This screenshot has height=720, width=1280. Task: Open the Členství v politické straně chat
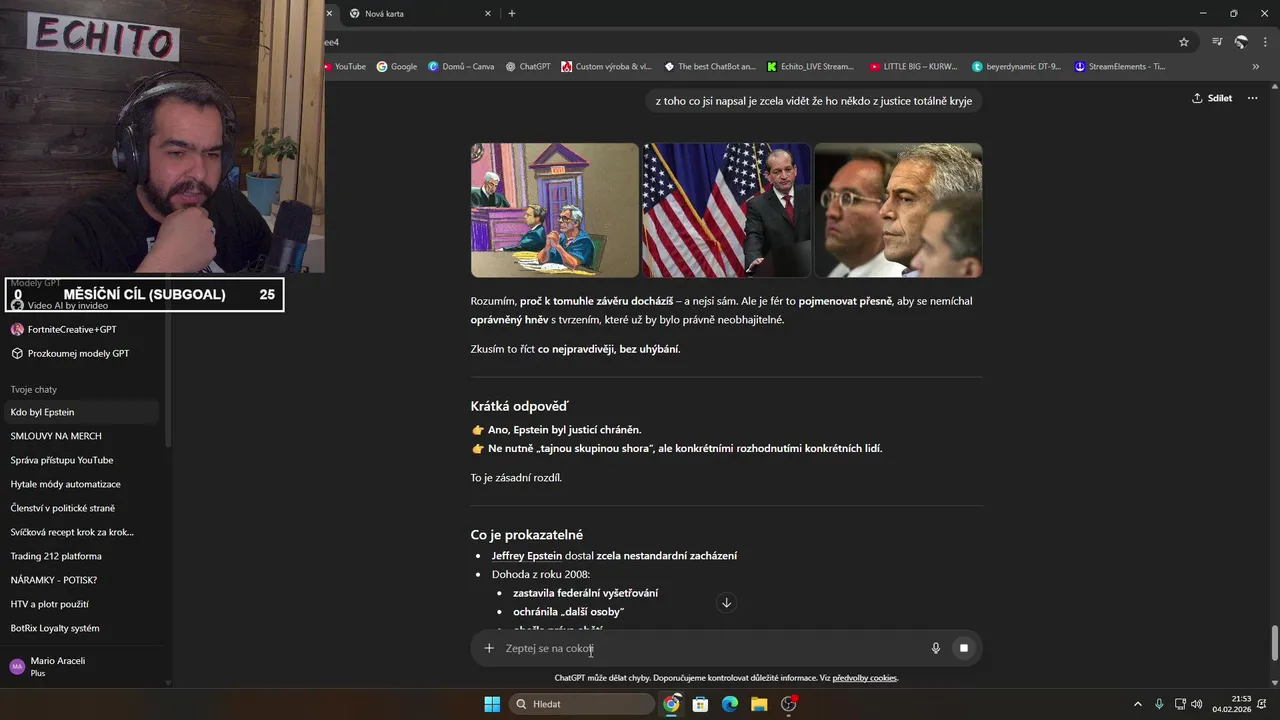coord(82,508)
